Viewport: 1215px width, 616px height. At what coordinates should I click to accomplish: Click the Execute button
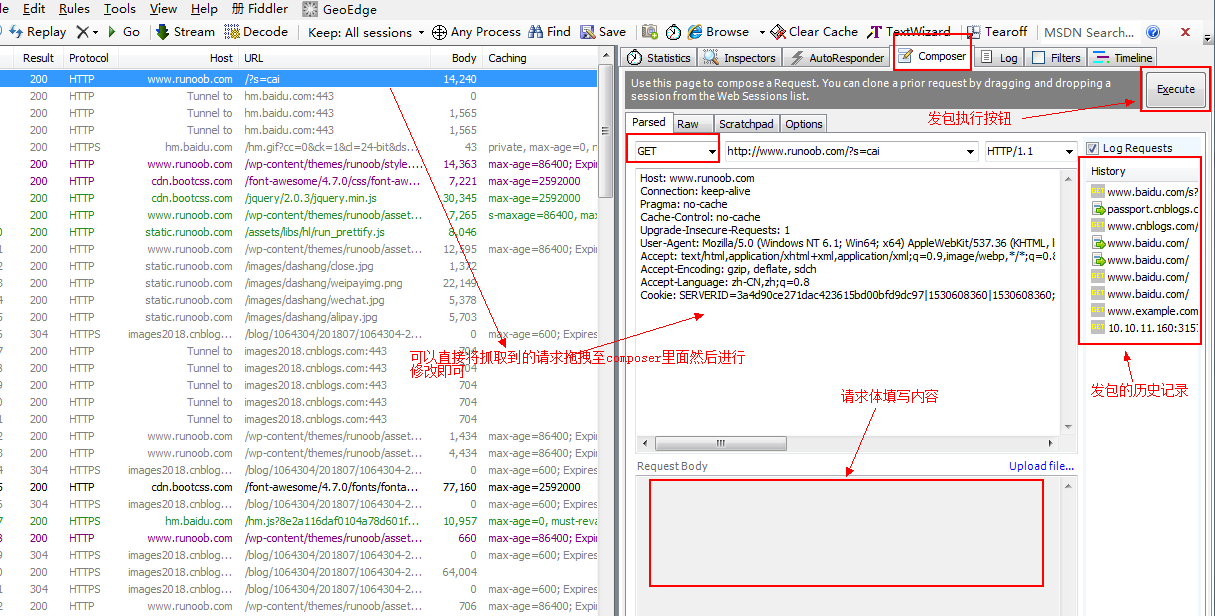[1176, 89]
